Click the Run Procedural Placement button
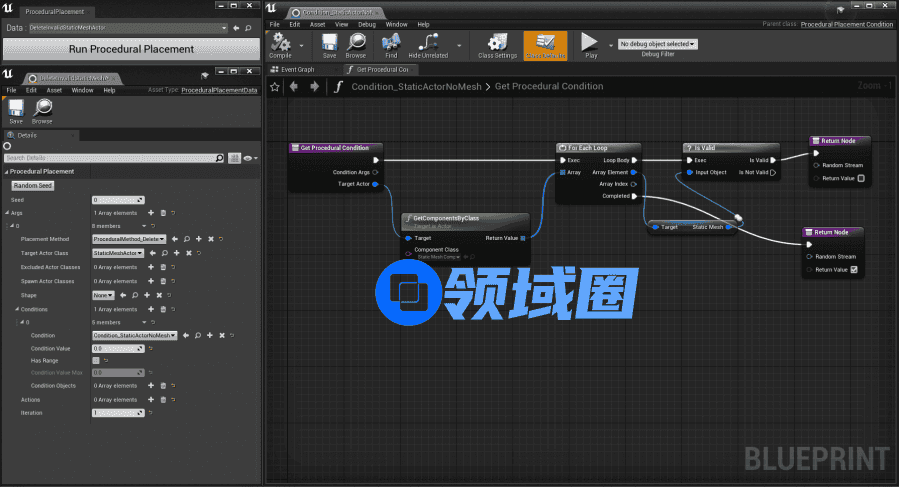This screenshot has width=899, height=487. coord(131,49)
